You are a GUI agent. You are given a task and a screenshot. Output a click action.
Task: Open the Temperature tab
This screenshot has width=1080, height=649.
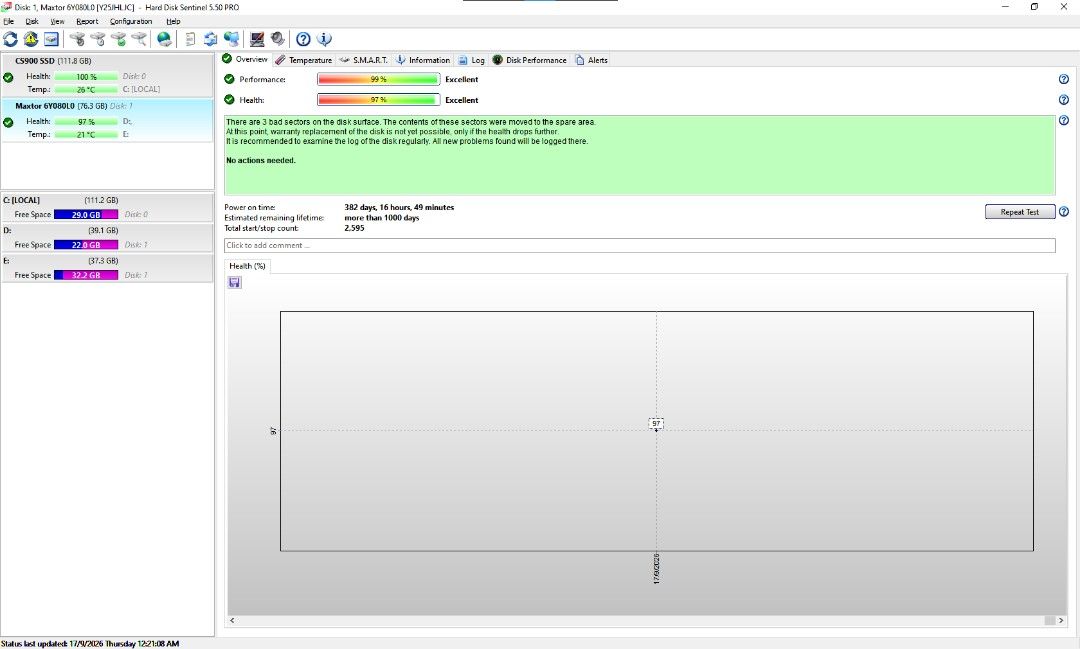tap(304, 60)
